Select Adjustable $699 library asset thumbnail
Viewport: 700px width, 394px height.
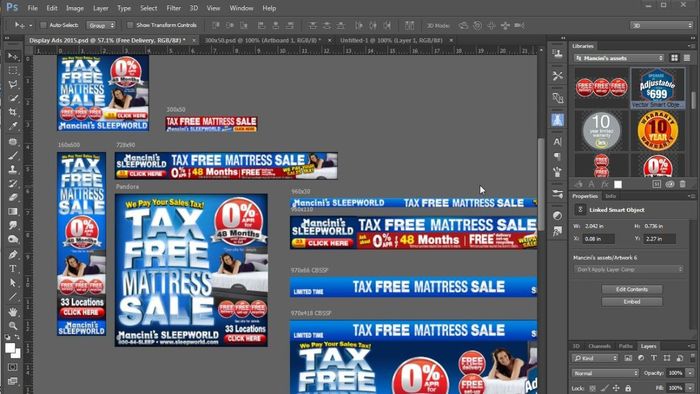[657, 87]
